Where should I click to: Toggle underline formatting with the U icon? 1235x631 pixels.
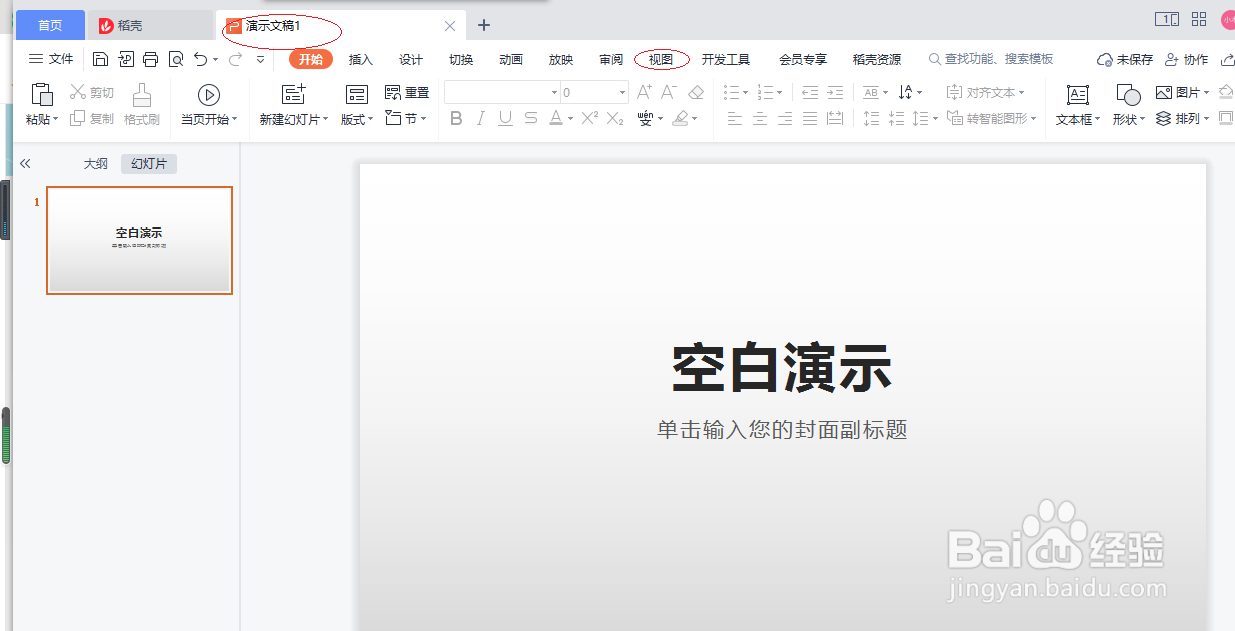(504, 118)
